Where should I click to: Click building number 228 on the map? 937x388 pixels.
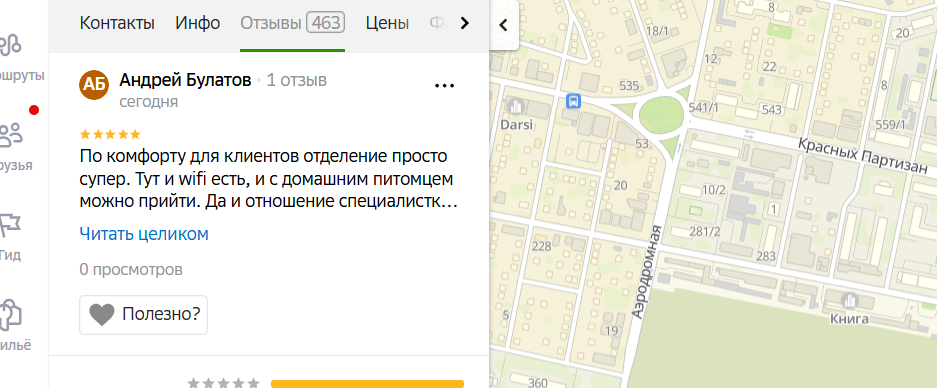(x=541, y=247)
